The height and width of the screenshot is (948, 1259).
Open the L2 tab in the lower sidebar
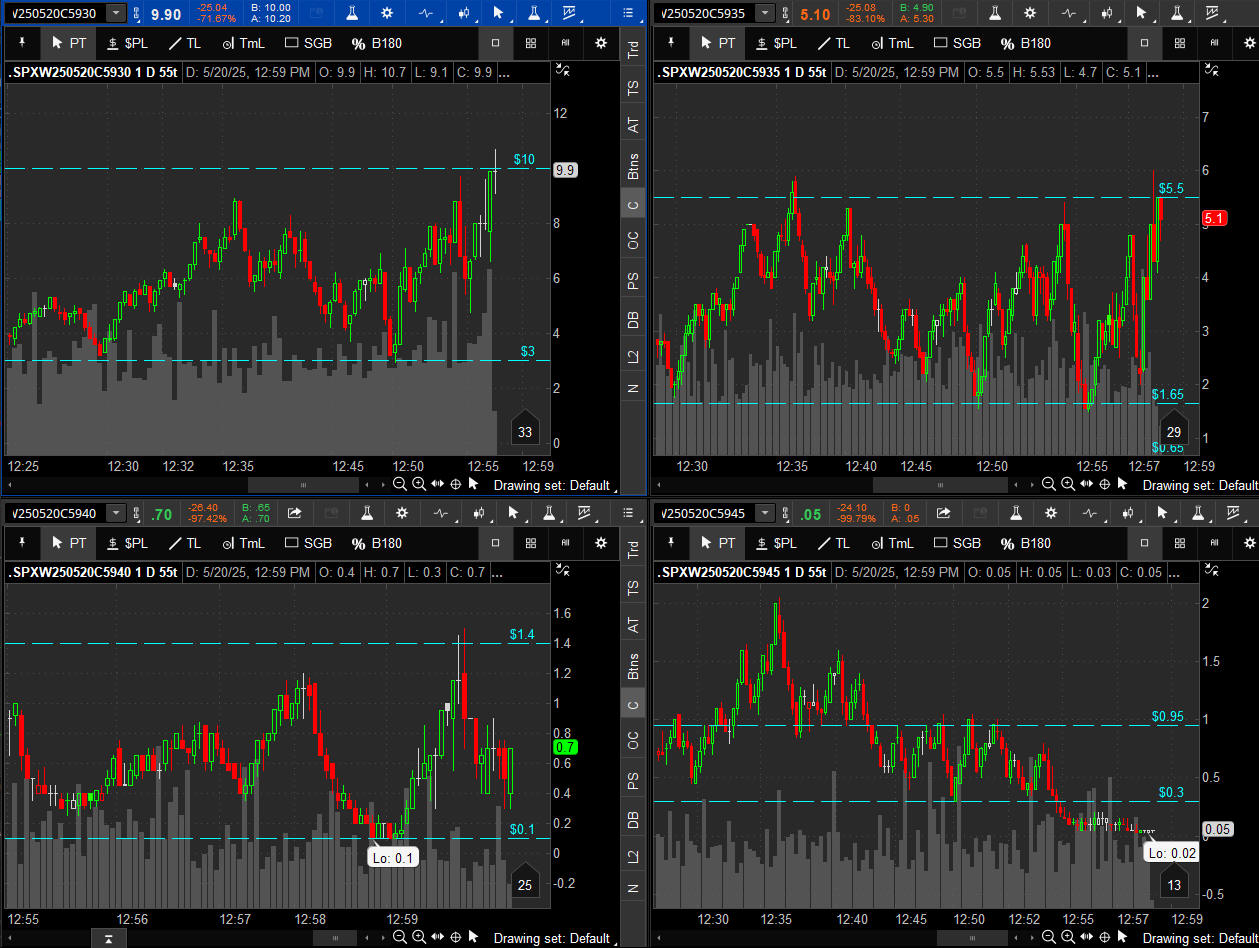(x=633, y=855)
